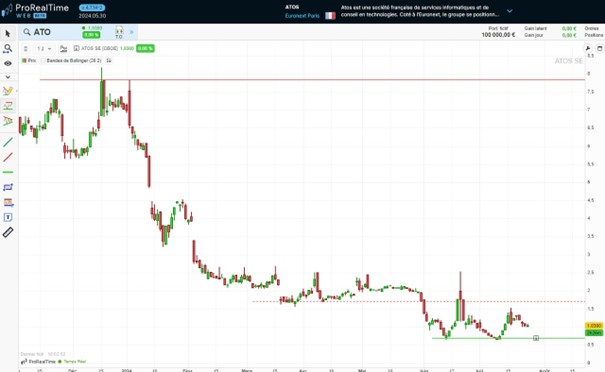Expand the ATOS company description chevron
This screenshot has height=372, width=605.
pos(509,11)
